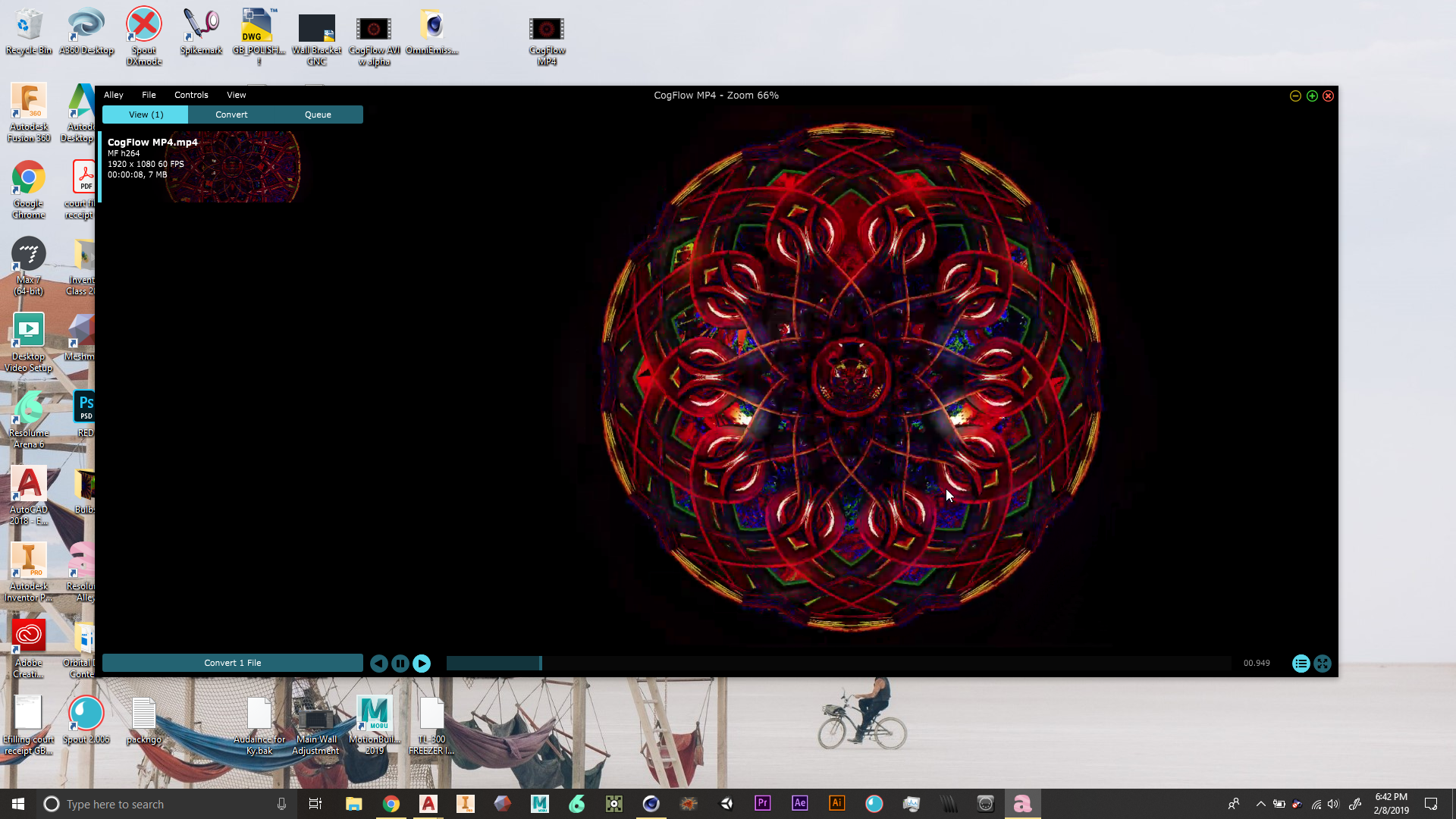Launch Illustrator from the taskbar
The image size is (1456, 819).
[x=836, y=803]
